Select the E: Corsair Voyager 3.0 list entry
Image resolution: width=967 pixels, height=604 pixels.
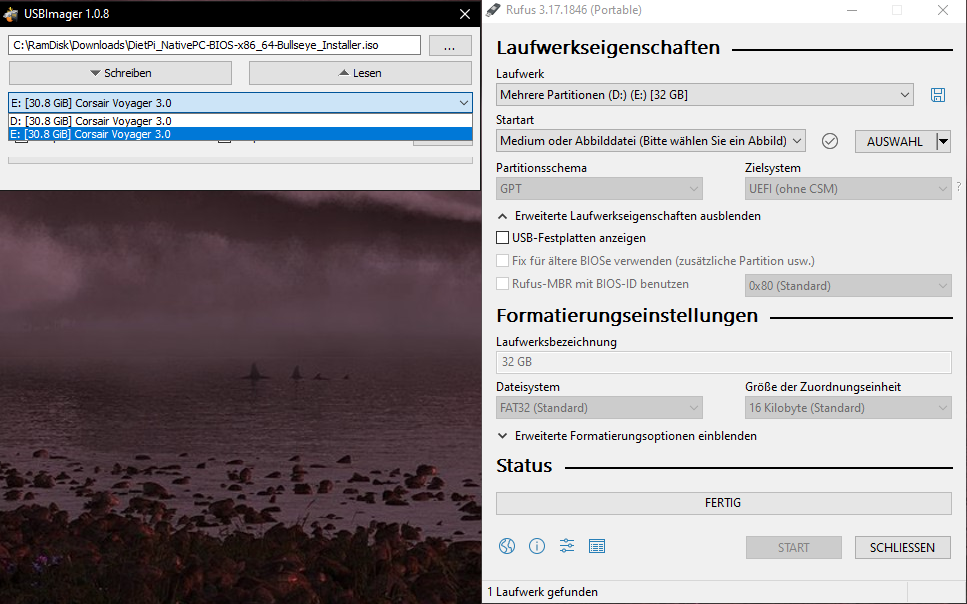tap(241, 134)
